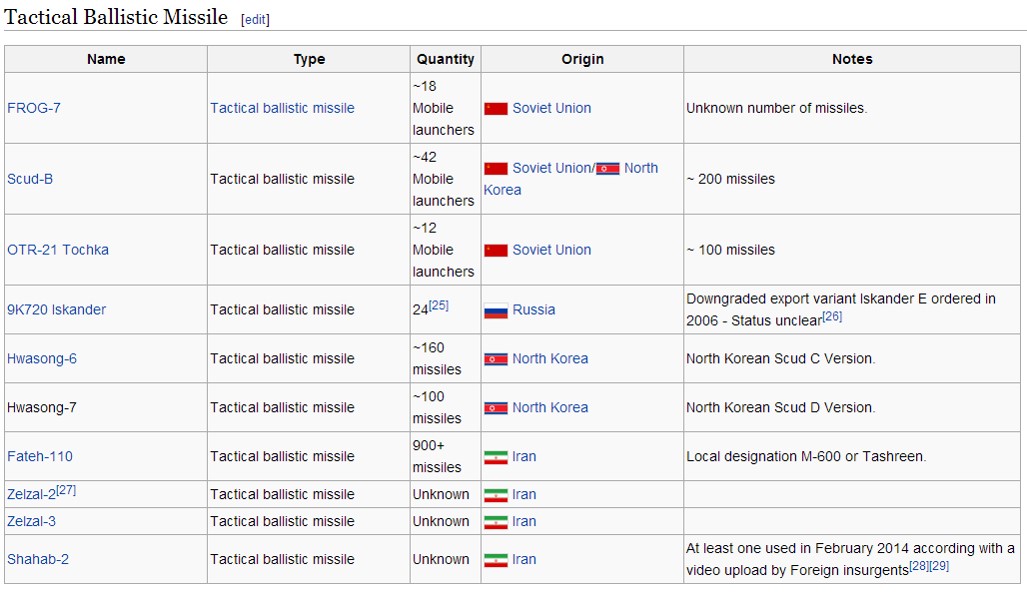Click North Korea link in Hwasong-7 row
The width and height of the screenshot is (1027, 594).
point(550,407)
